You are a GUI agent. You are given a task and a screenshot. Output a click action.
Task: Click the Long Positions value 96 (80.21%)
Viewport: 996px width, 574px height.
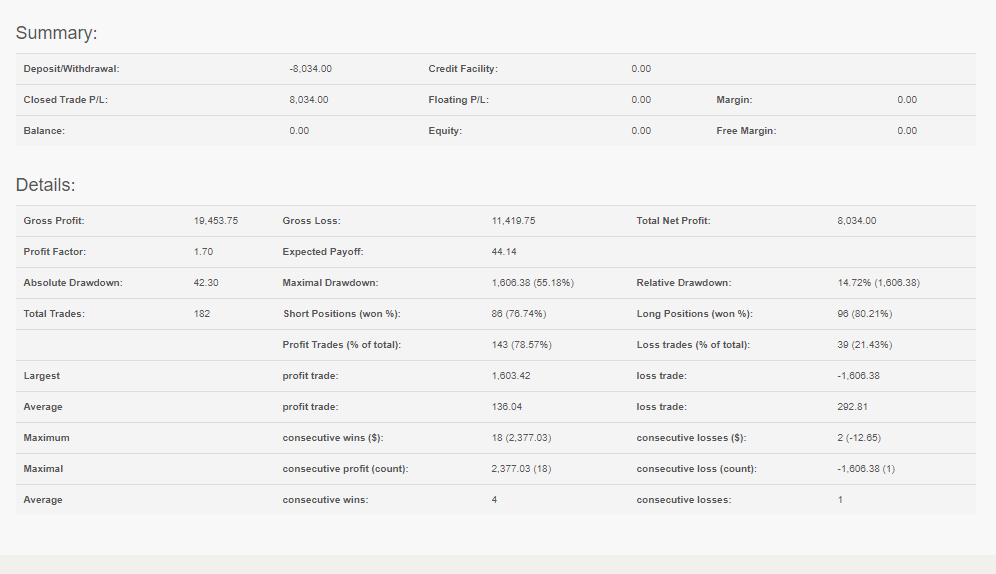pos(865,314)
